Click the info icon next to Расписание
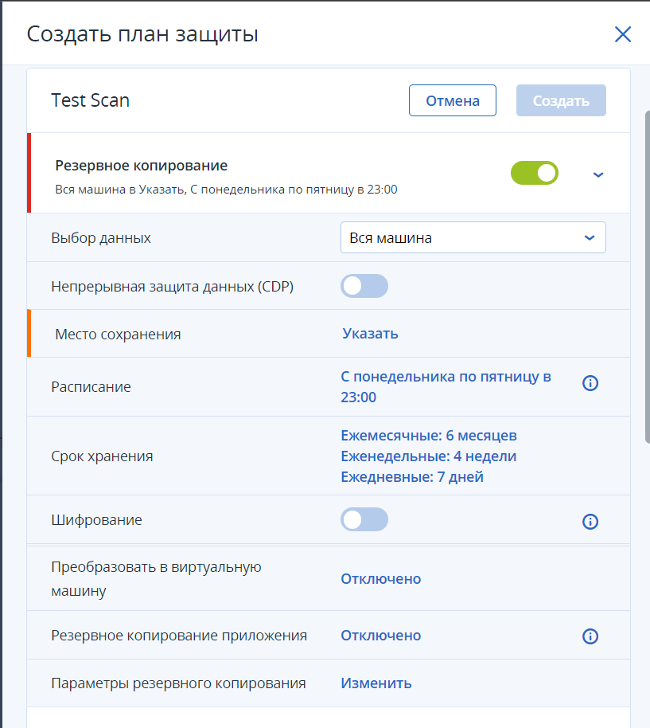 pyautogui.click(x=590, y=383)
